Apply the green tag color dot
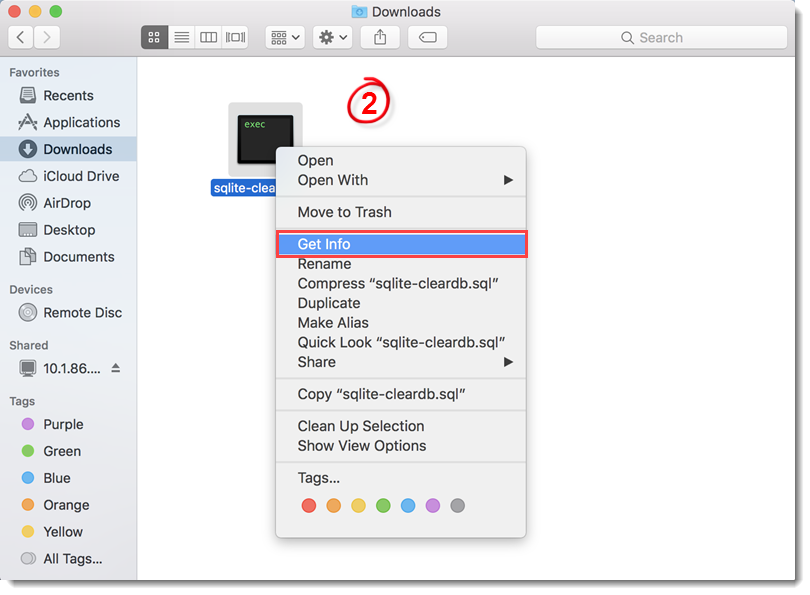 (383, 506)
